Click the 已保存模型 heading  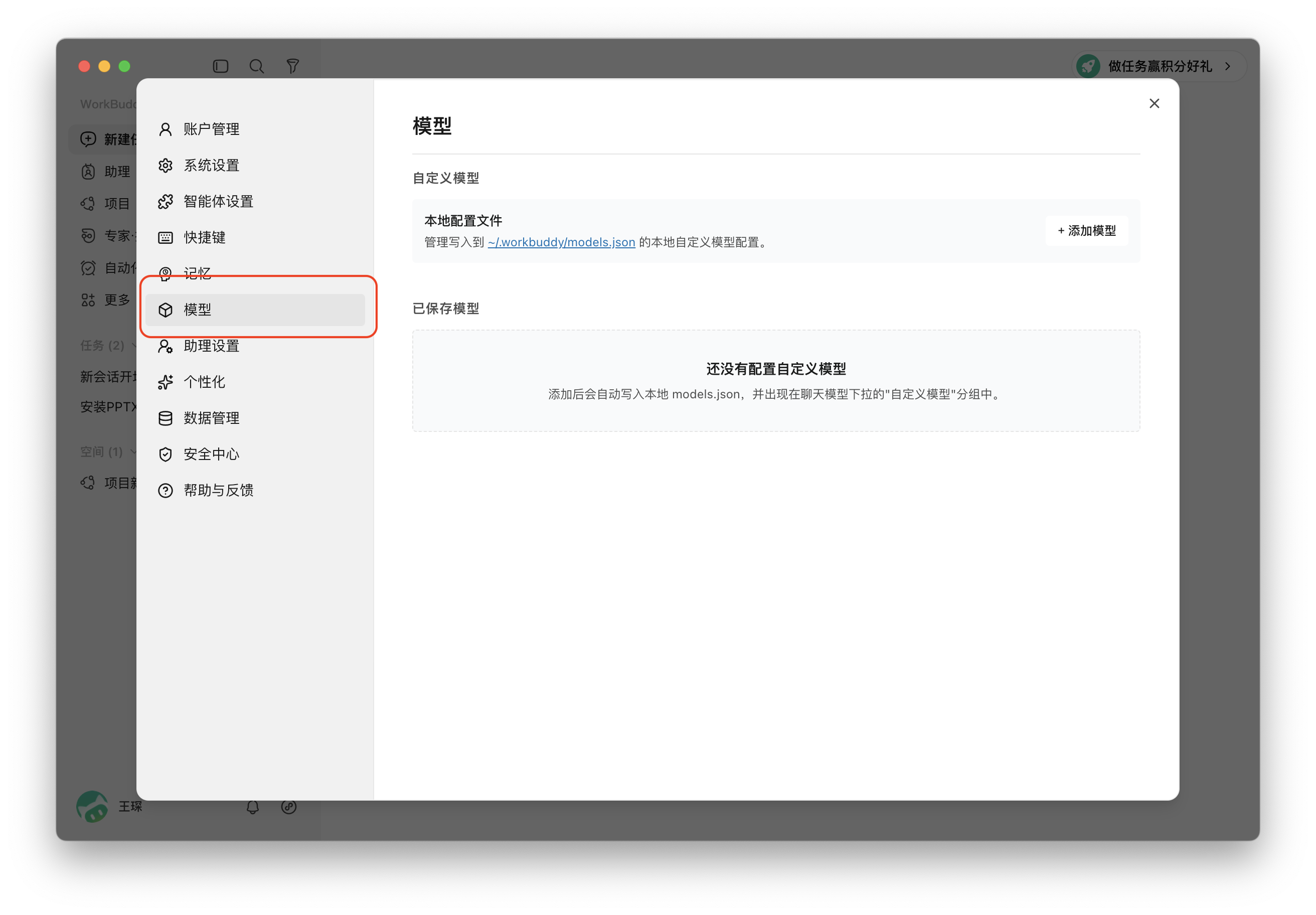[x=445, y=309]
